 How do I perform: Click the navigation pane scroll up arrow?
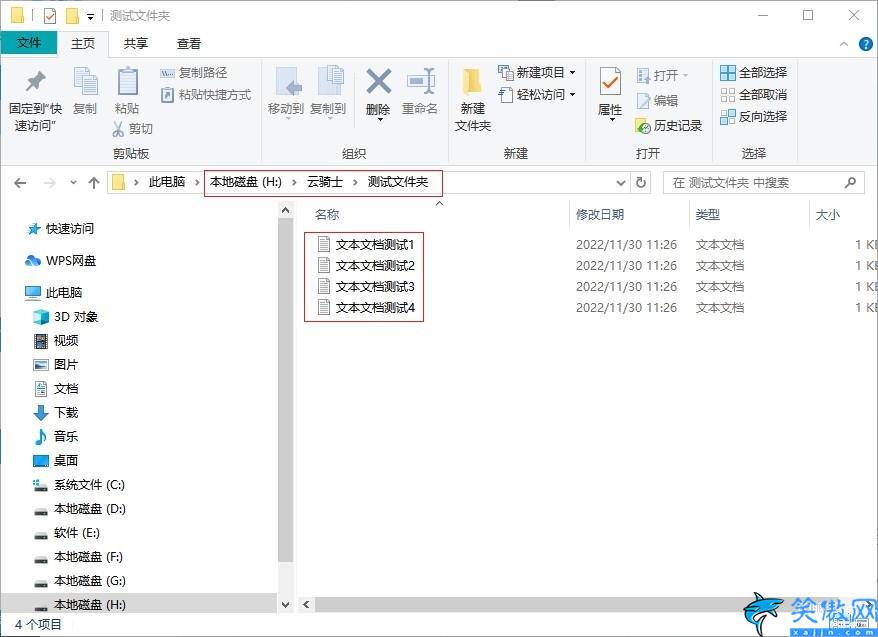click(x=286, y=210)
